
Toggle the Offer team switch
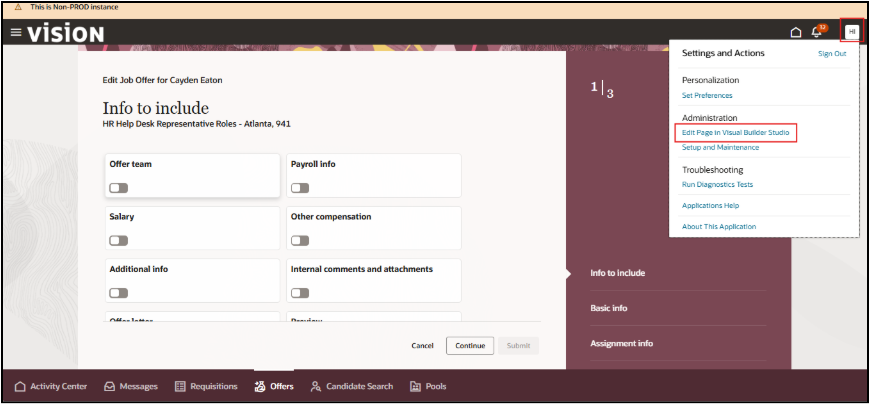119,188
